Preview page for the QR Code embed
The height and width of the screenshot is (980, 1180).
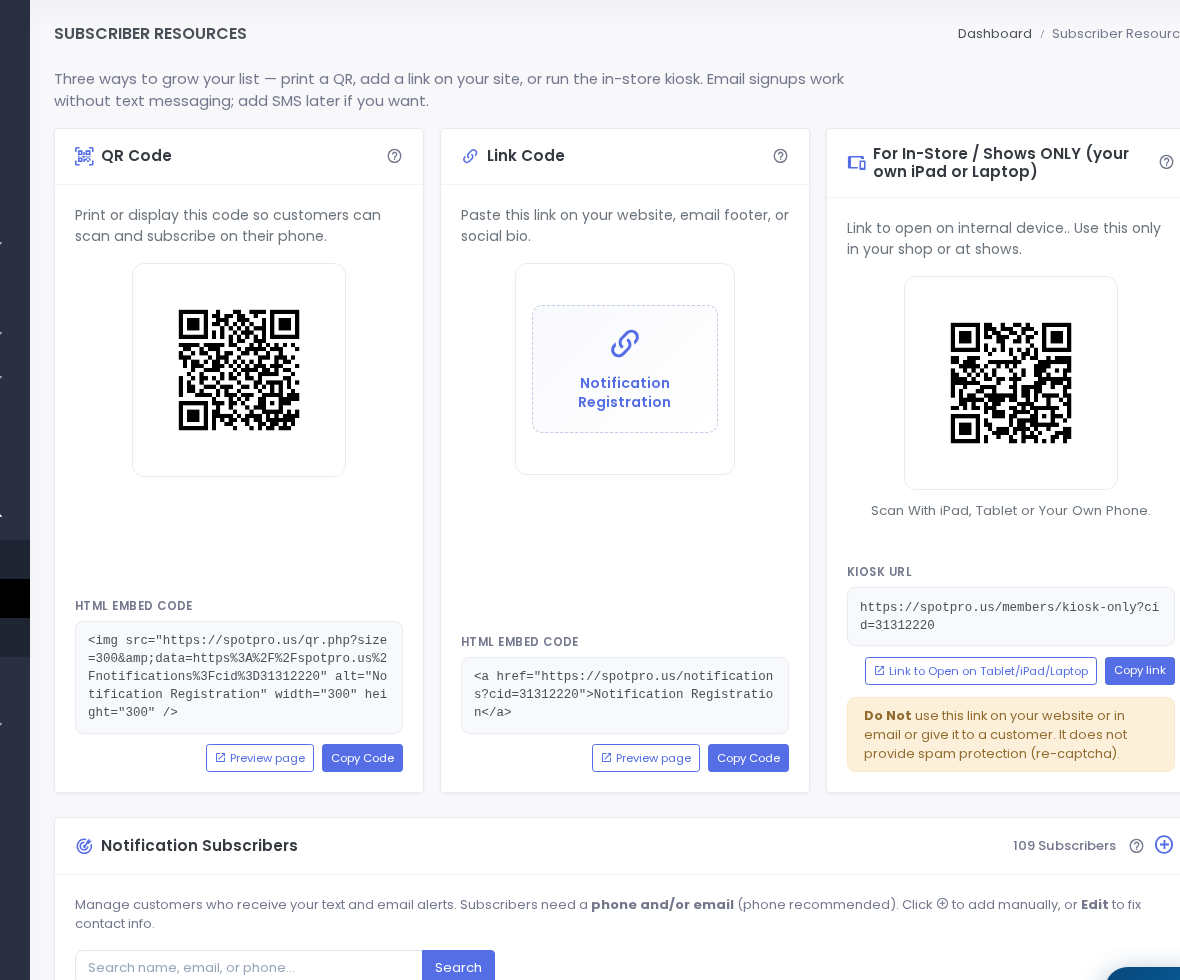click(260, 758)
